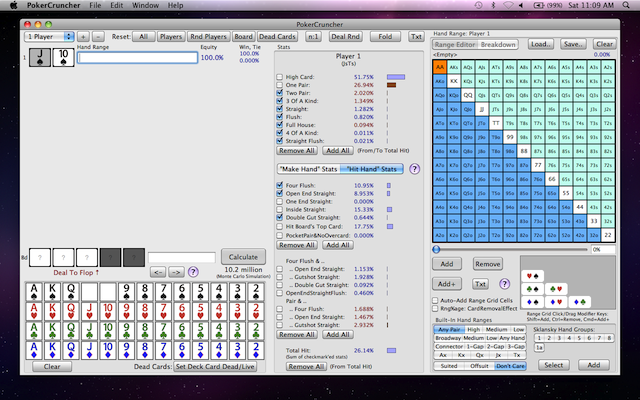Click Set Deck Card Dead/Live

coord(216,367)
